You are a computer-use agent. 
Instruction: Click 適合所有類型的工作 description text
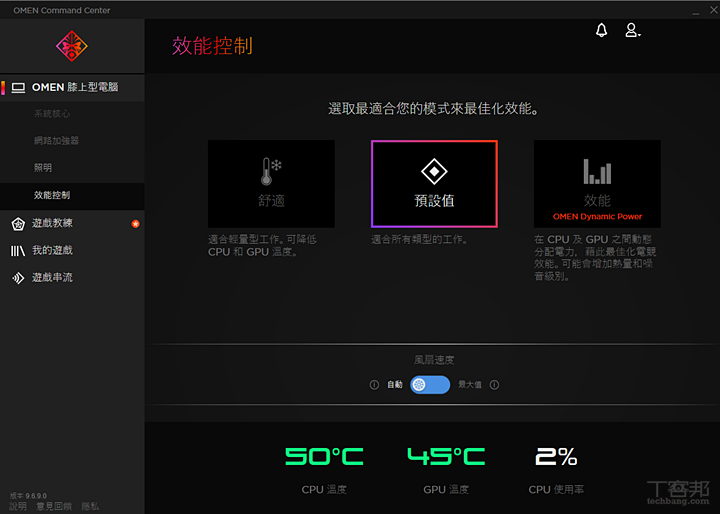419,239
